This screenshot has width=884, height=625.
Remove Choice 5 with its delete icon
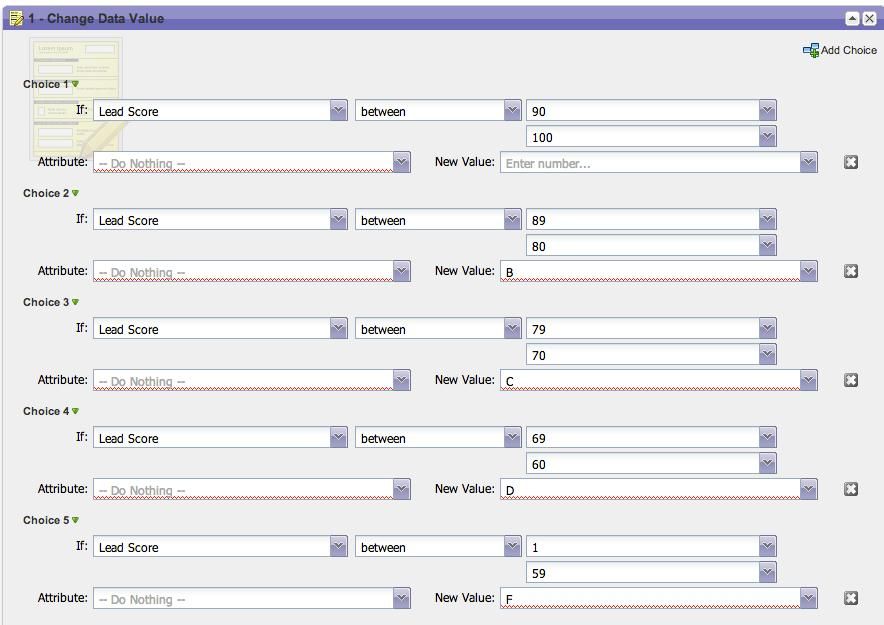point(851,598)
